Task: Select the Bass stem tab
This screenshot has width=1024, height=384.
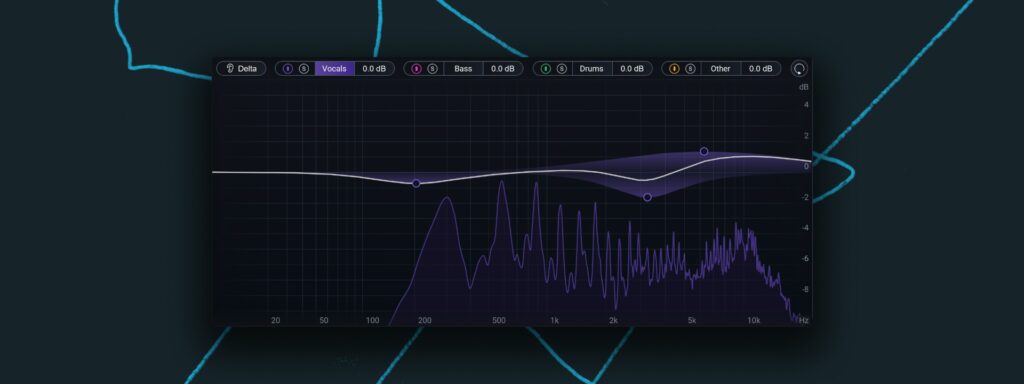Action: click(463, 69)
